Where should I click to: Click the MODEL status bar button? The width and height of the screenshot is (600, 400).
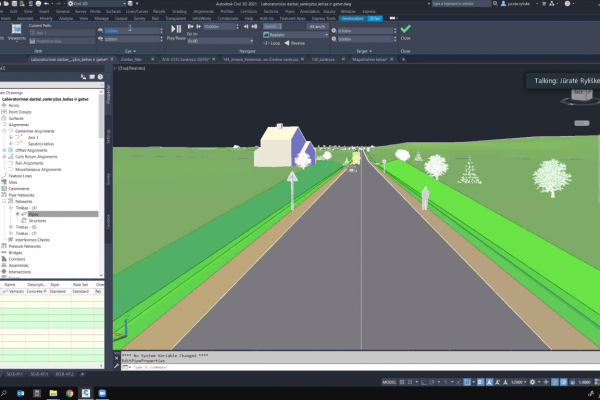(x=389, y=382)
